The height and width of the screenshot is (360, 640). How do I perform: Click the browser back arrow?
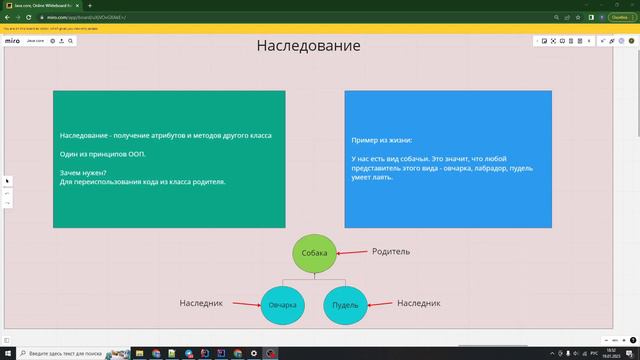point(7,18)
